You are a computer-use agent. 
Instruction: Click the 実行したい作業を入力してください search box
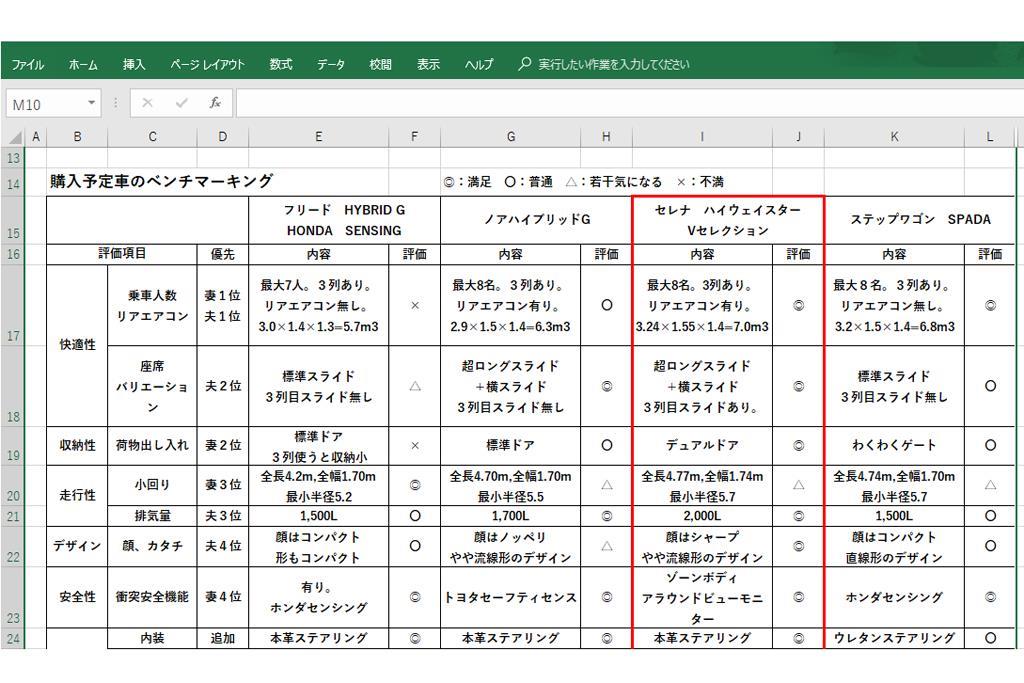coord(613,65)
